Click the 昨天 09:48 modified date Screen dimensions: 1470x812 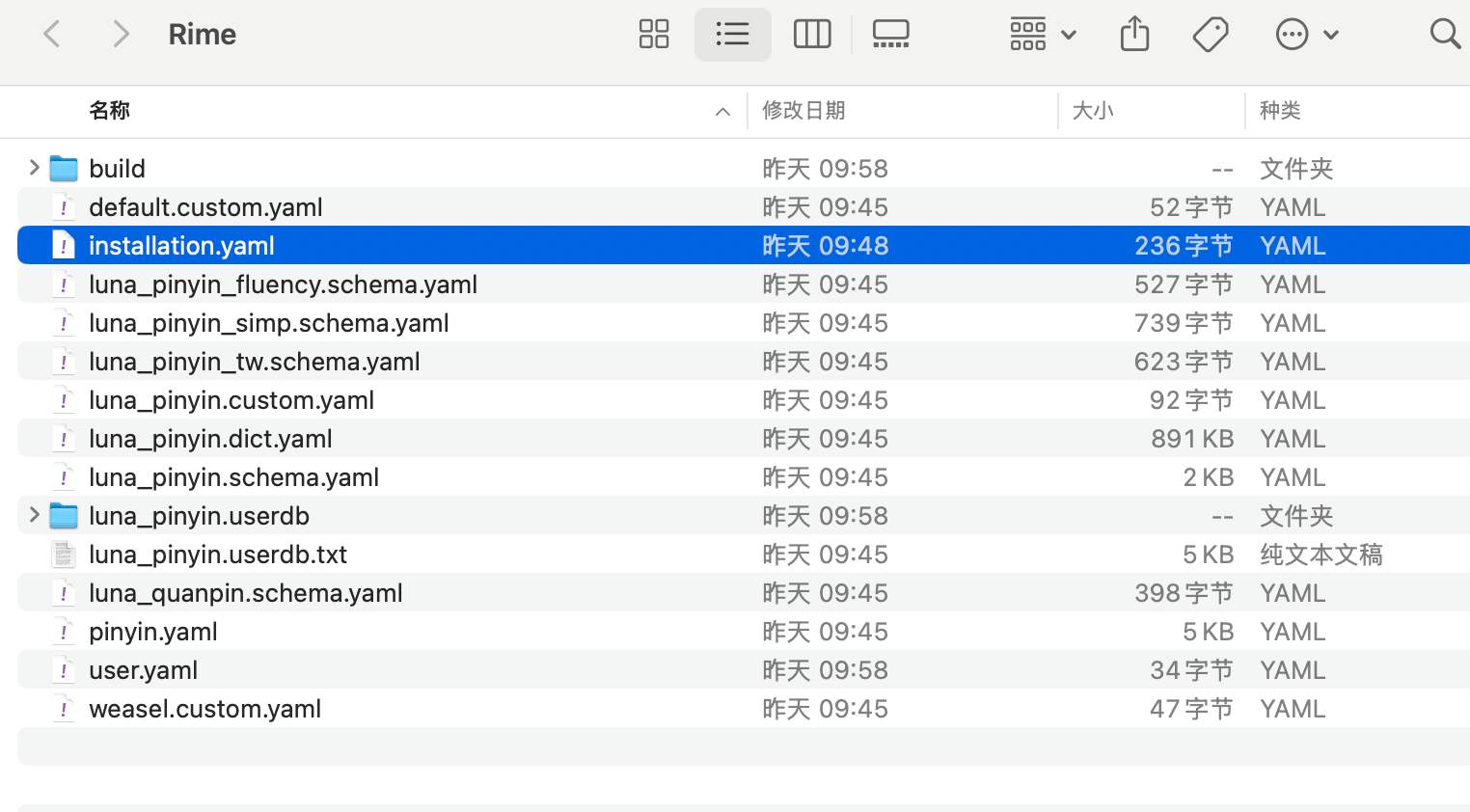825,246
